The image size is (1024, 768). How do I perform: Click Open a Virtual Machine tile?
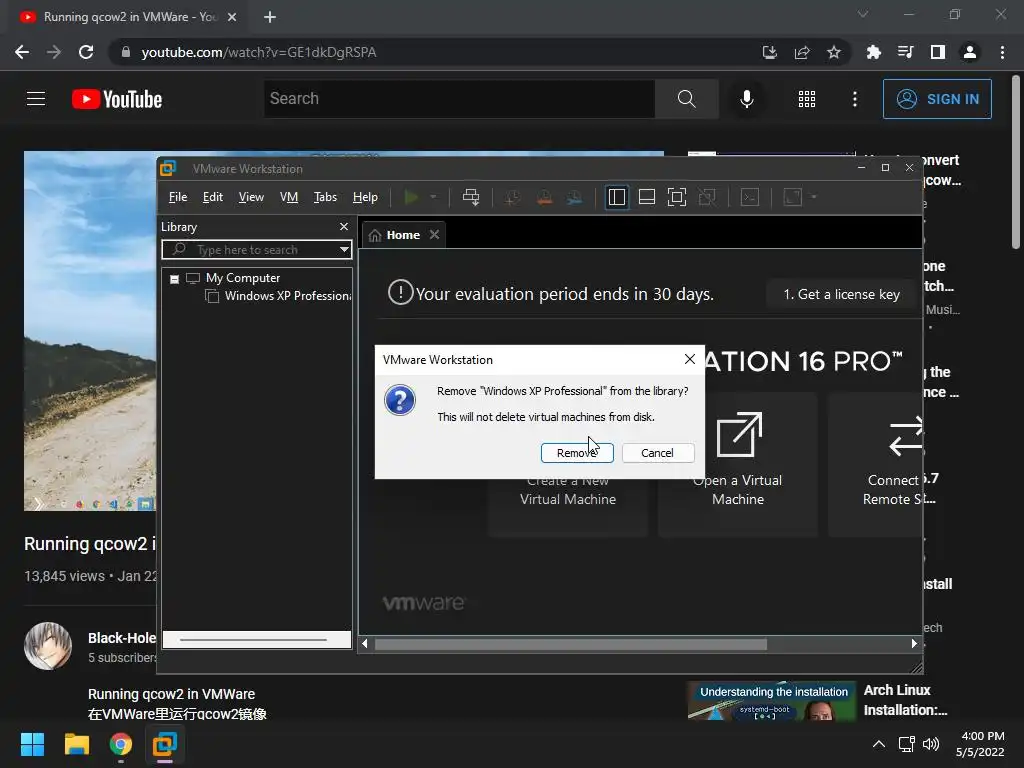click(738, 465)
